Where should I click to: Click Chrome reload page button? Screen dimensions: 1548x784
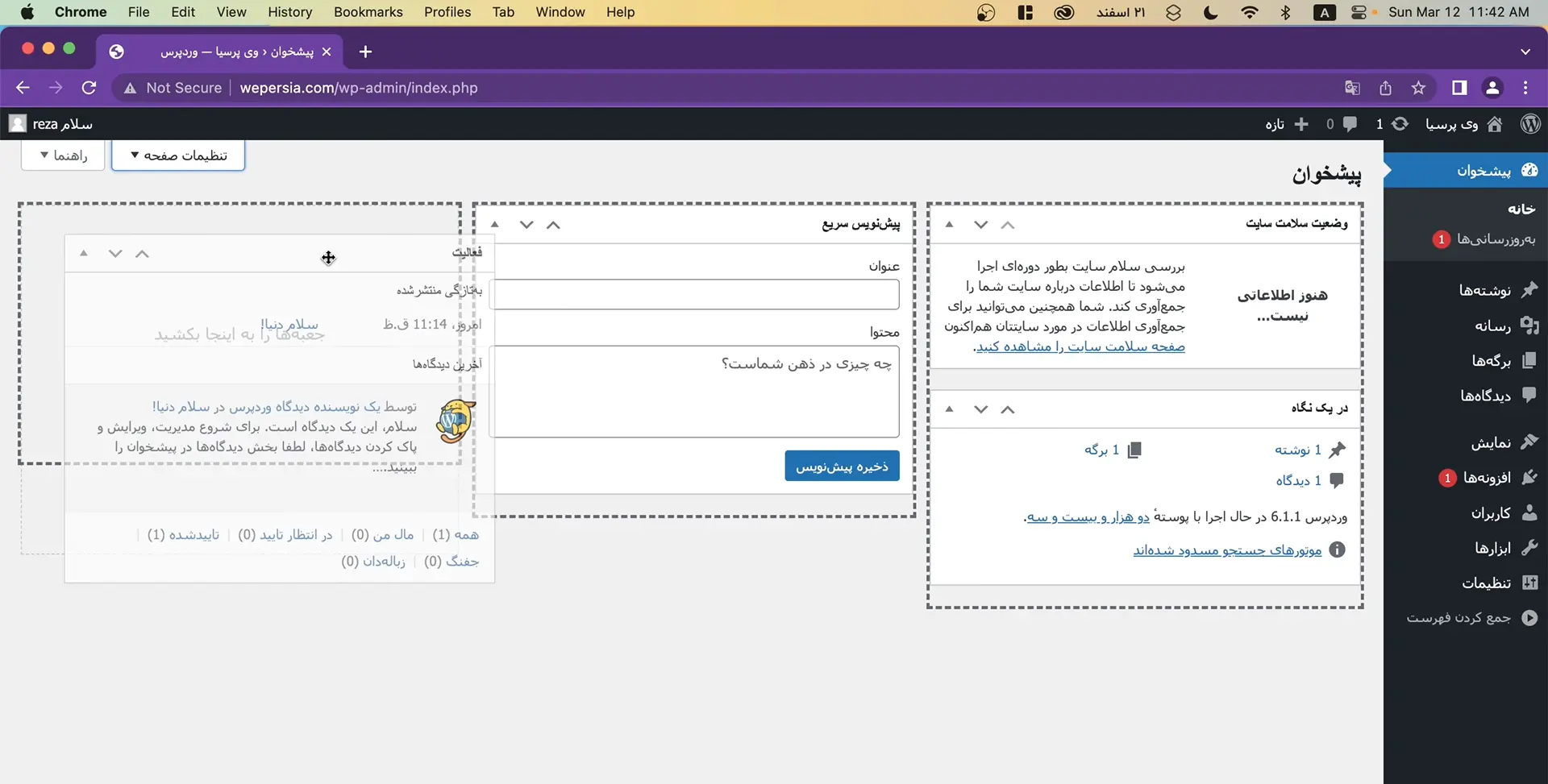89,88
